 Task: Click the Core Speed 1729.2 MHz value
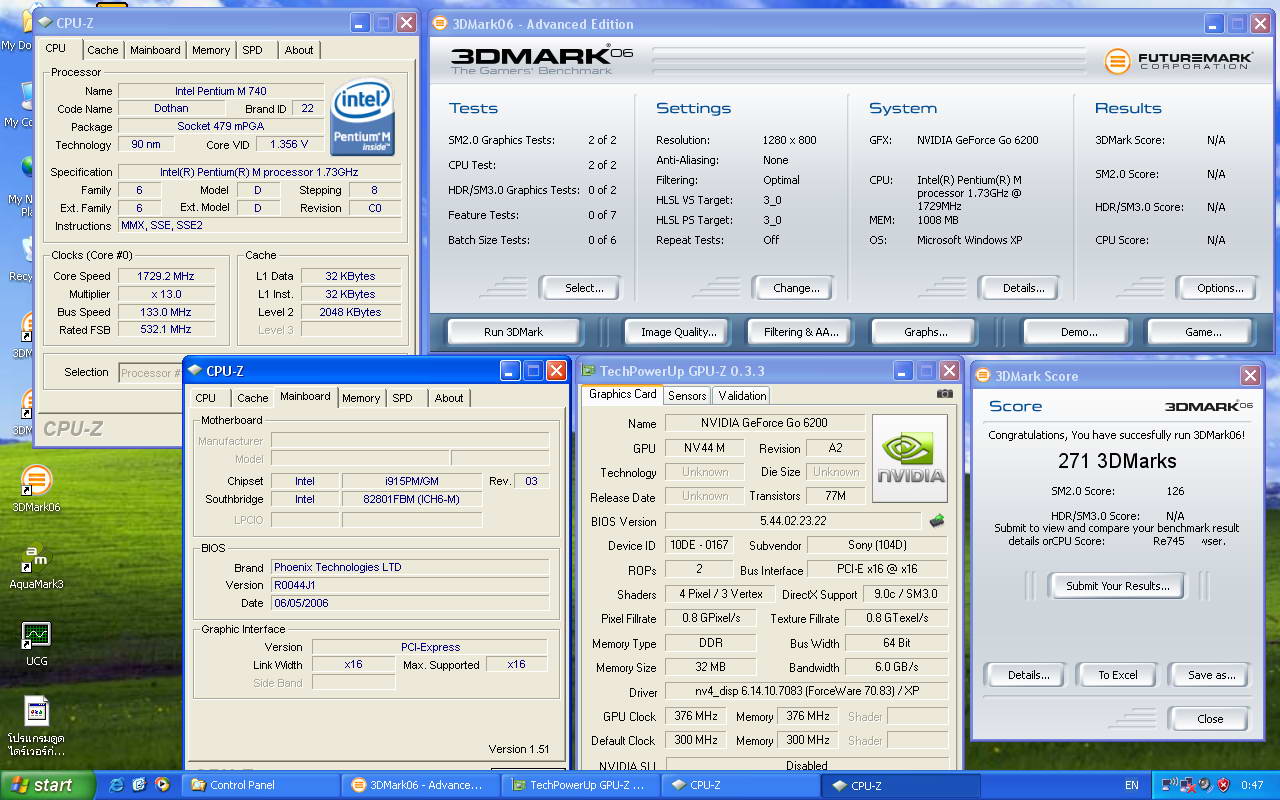click(165, 276)
